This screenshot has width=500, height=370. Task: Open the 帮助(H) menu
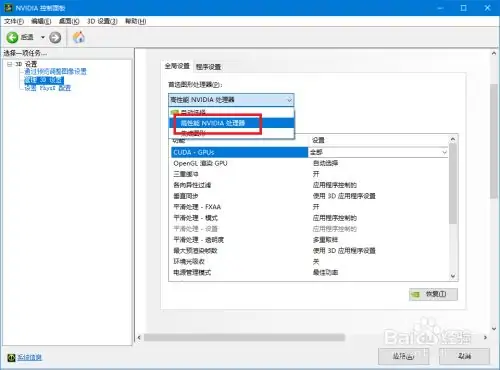pos(136,21)
